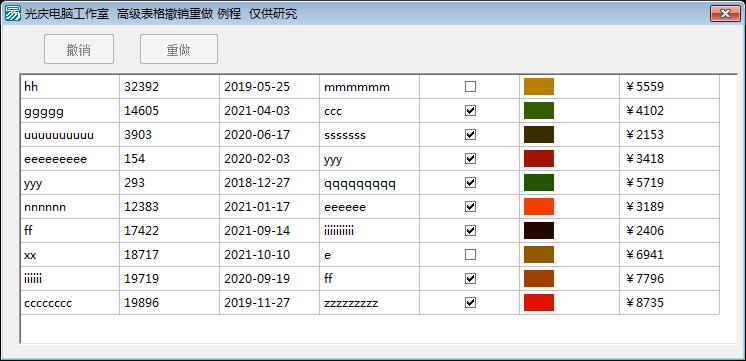This screenshot has height=361, width=746.
Task: Click the price cell ¥5559
Action: [669, 87]
